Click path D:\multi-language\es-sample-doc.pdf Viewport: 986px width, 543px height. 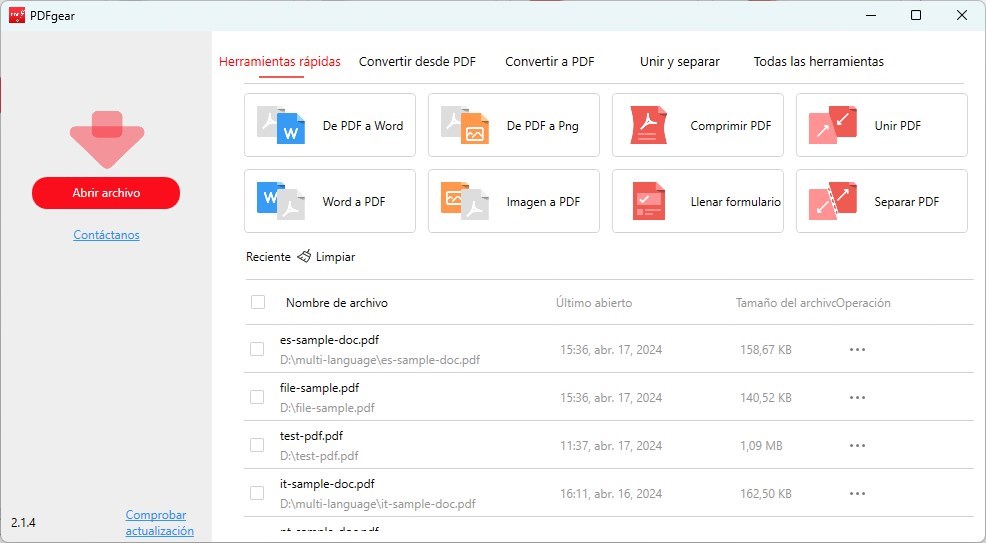tap(380, 360)
